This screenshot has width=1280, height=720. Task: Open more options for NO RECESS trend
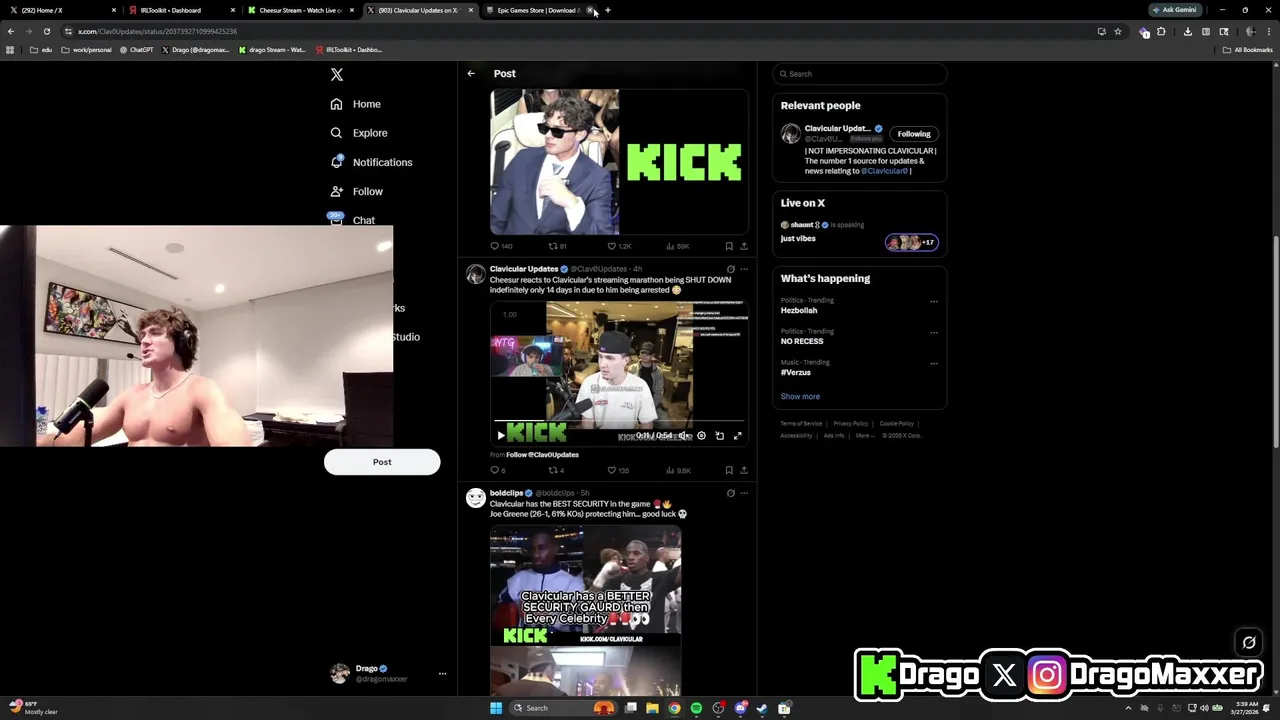(x=934, y=332)
